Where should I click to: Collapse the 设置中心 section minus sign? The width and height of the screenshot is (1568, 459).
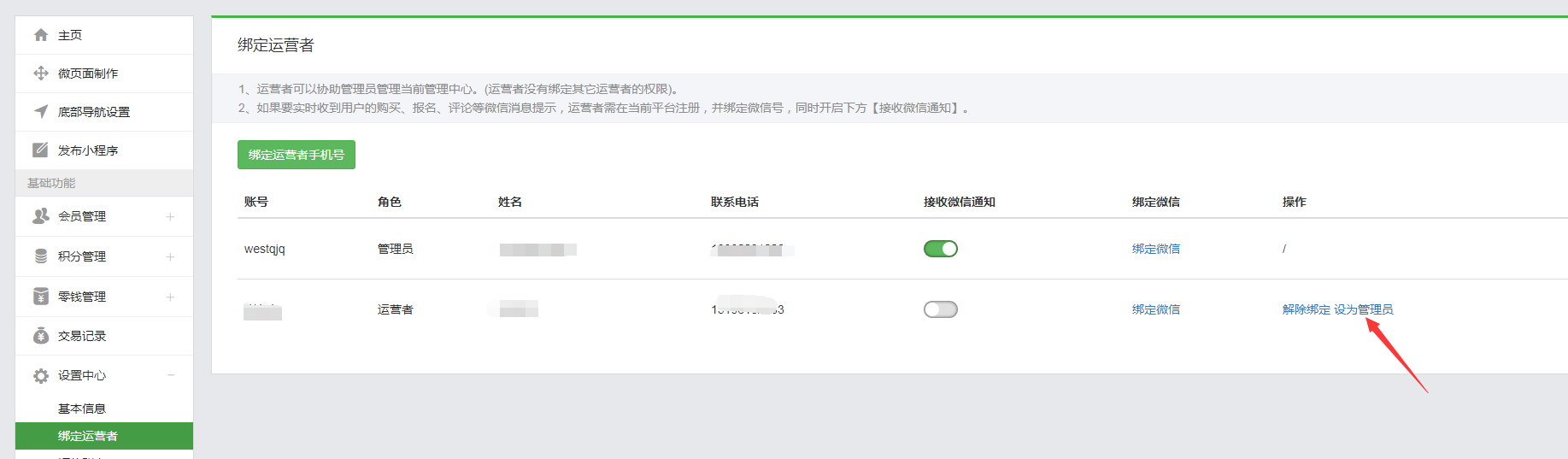(x=170, y=375)
